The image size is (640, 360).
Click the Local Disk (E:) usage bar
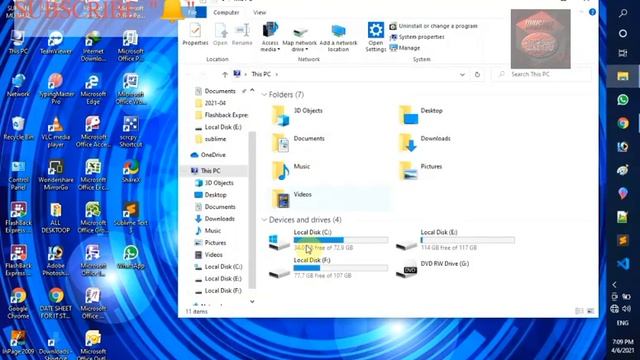click(467, 240)
